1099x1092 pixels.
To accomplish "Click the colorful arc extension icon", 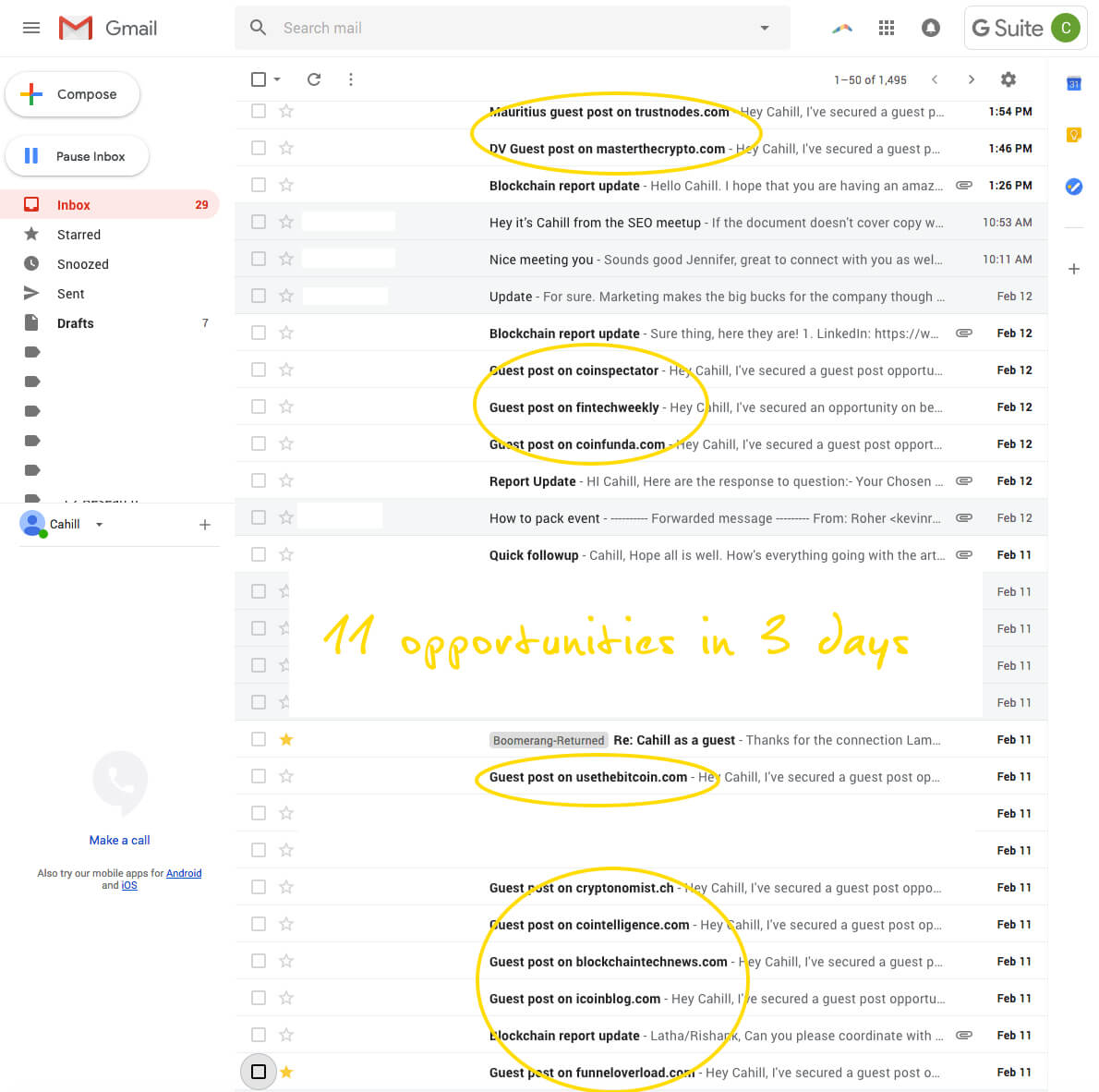I will point(841,28).
